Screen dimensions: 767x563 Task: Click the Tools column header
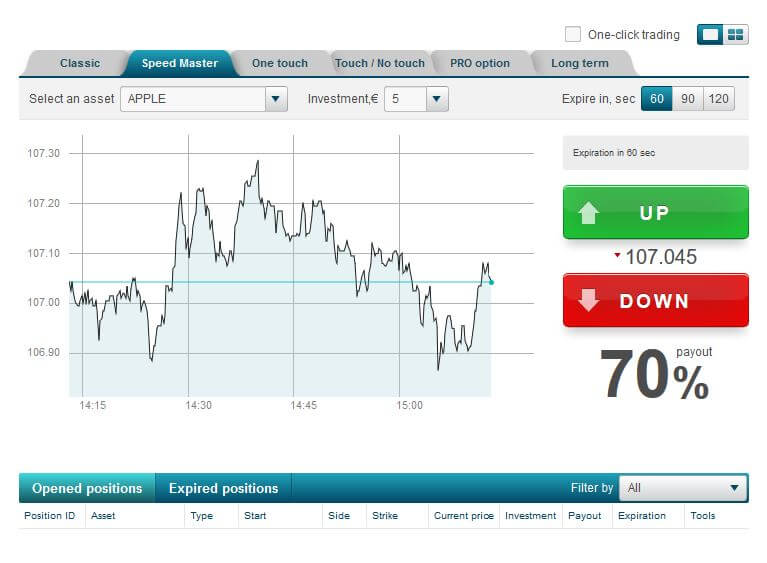click(x=702, y=516)
